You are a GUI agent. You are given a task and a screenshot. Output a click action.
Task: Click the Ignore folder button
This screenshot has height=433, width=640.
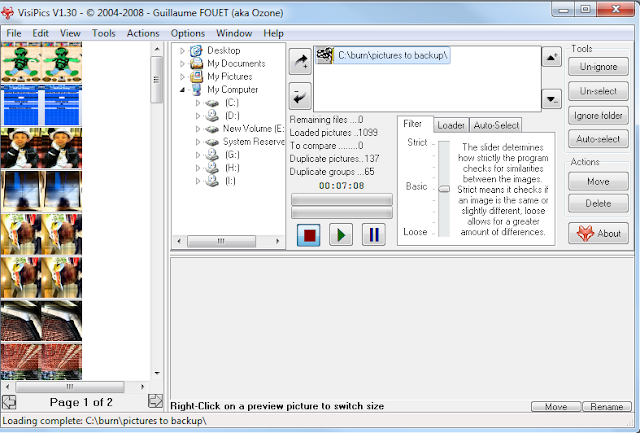(598, 116)
